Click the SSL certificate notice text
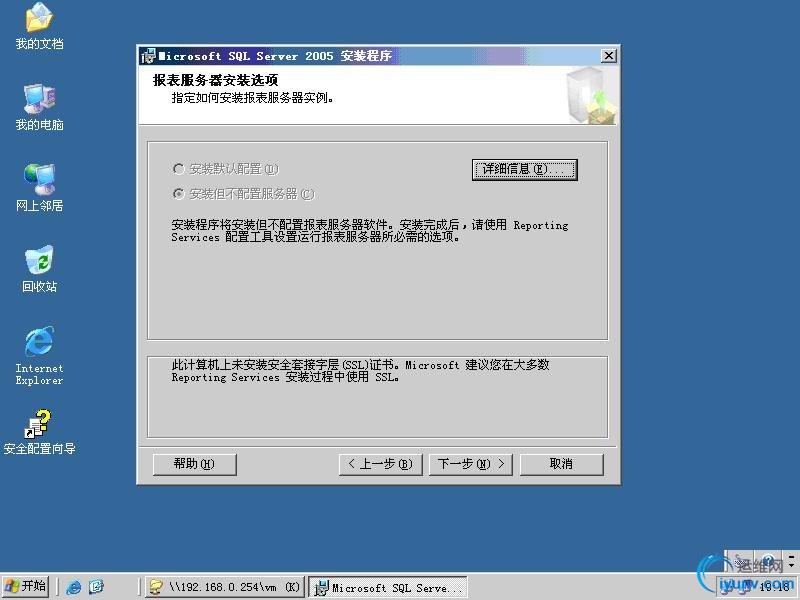This screenshot has width=800, height=600. pyautogui.click(x=360, y=371)
